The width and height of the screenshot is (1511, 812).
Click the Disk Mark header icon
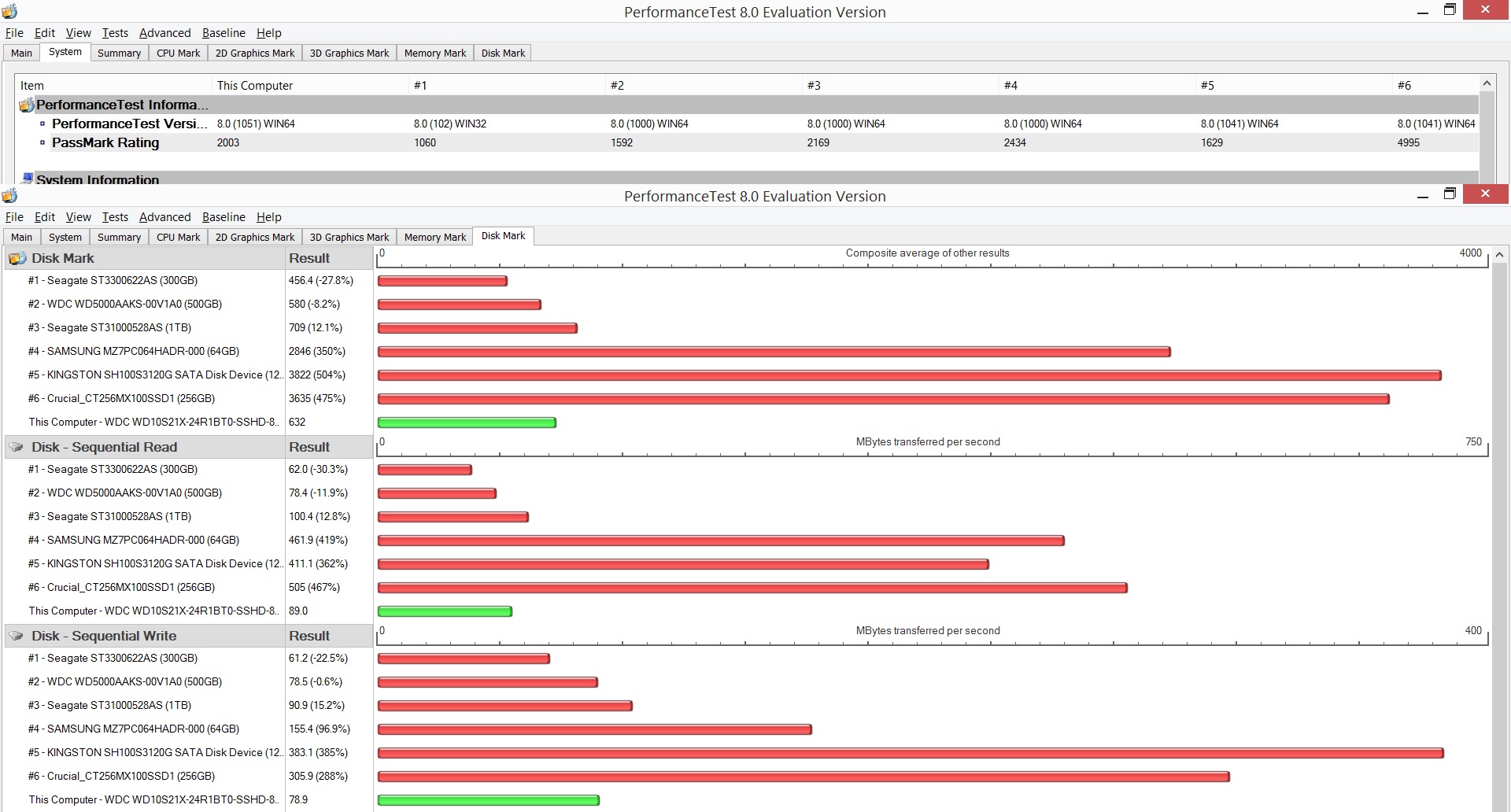pos(17,258)
